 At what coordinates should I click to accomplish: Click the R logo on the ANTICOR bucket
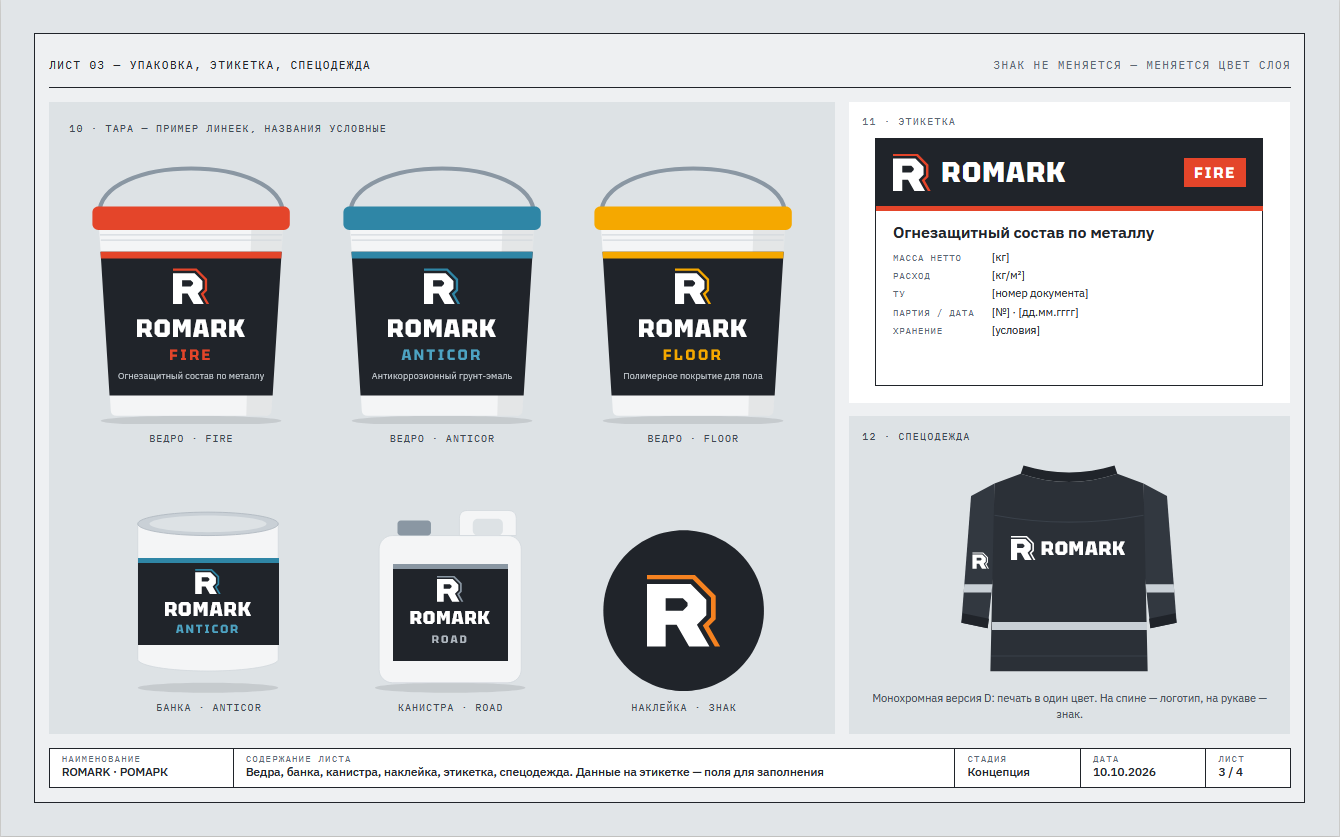coord(441,287)
